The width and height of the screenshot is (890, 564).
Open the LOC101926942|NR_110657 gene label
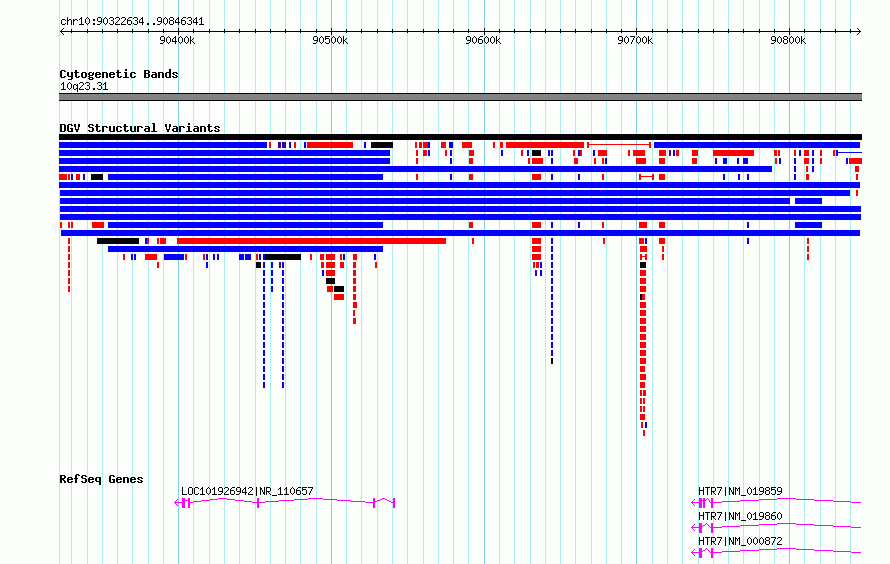247,491
